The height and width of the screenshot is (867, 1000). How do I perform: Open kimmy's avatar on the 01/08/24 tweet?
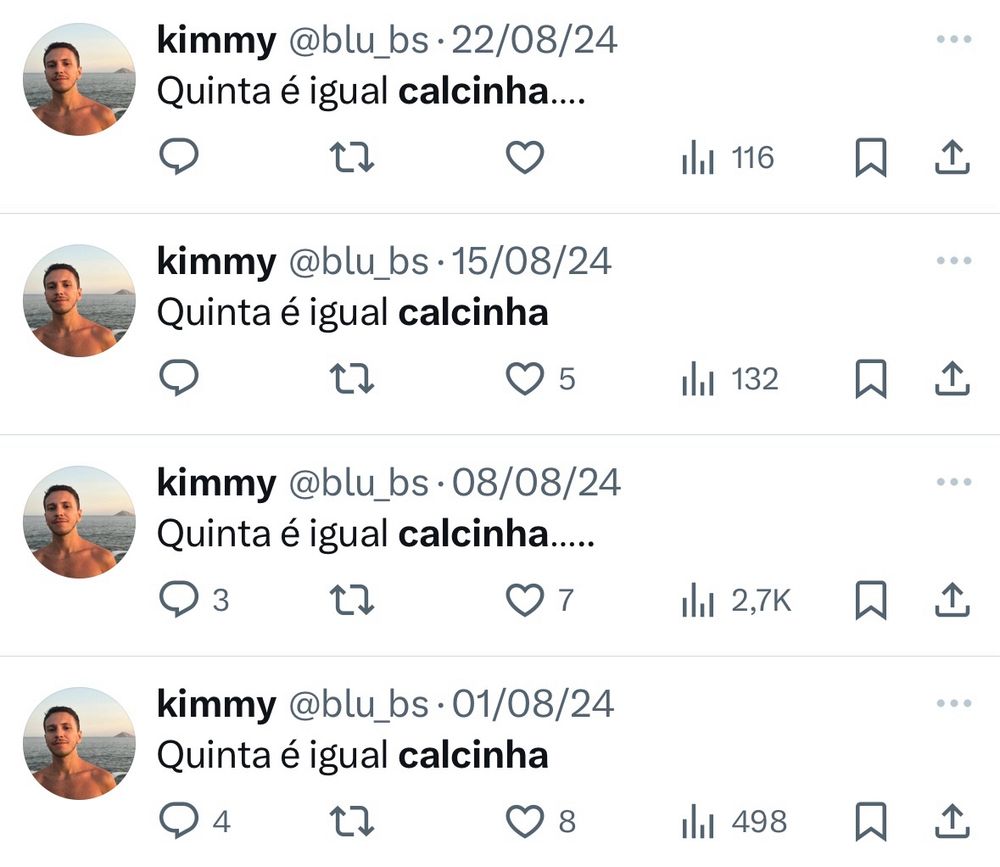point(79,743)
